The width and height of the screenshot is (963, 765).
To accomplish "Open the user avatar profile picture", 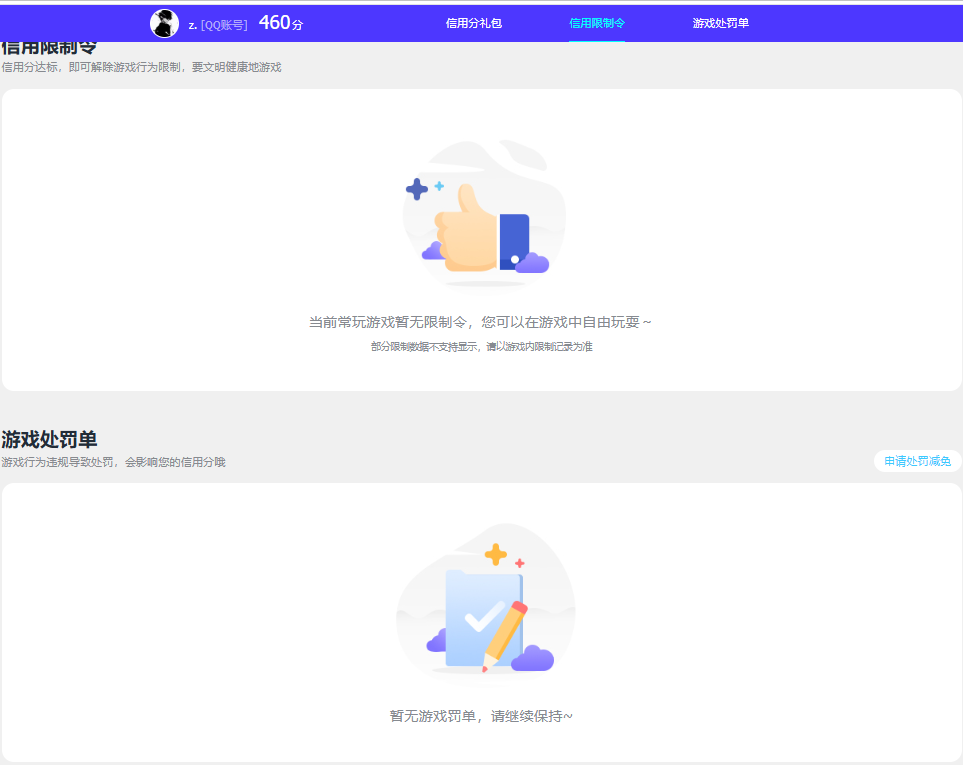I will (x=165, y=24).
